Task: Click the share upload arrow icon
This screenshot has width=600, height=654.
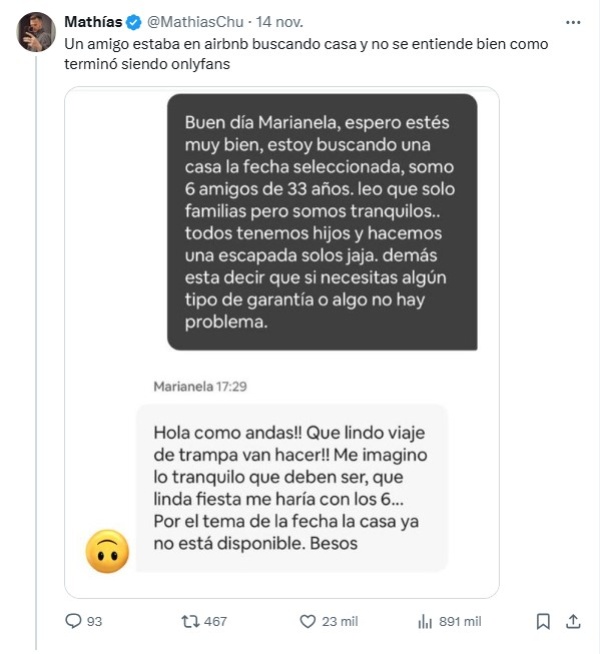Action: point(573,621)
